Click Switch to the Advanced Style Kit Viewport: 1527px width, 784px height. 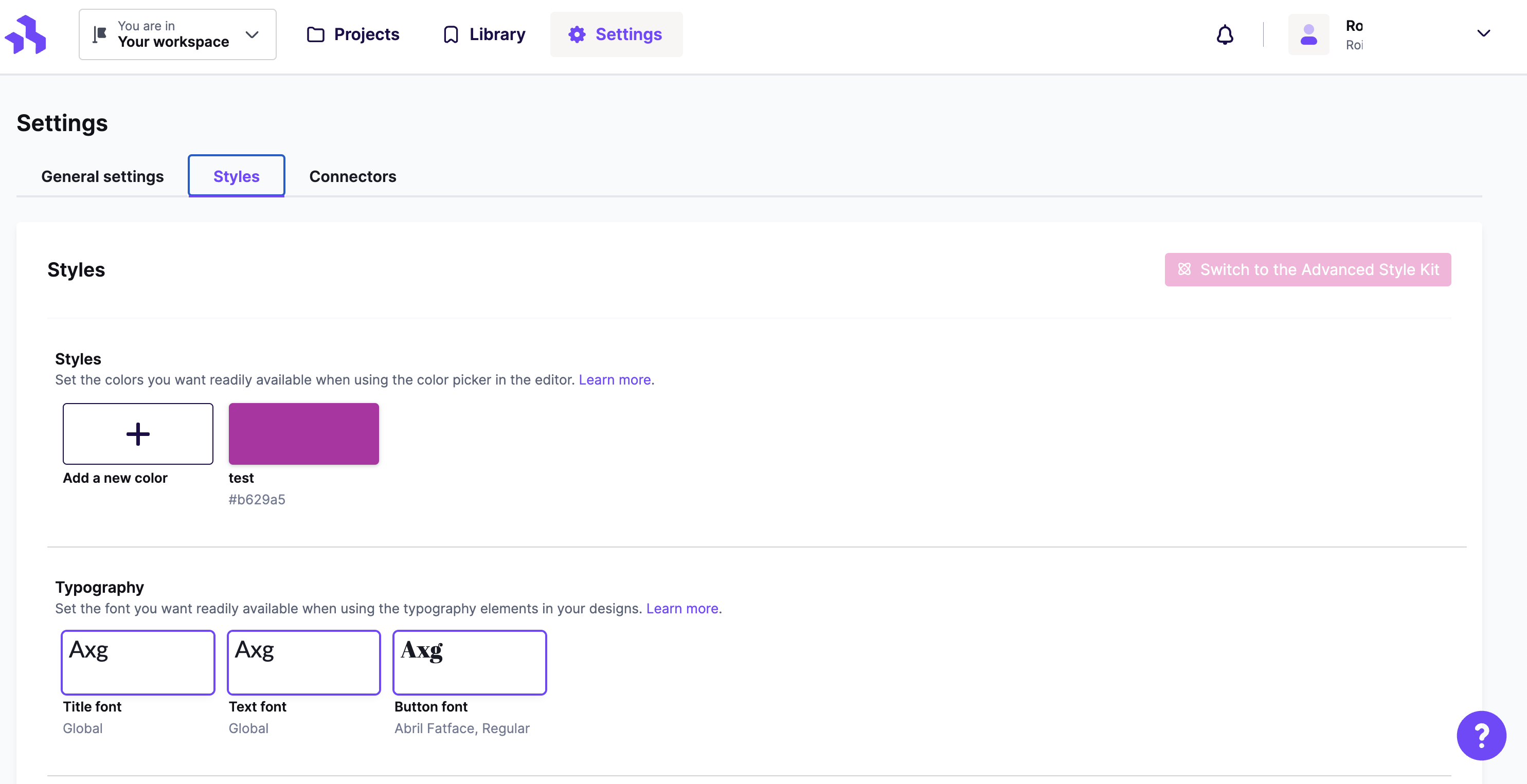1308,269
